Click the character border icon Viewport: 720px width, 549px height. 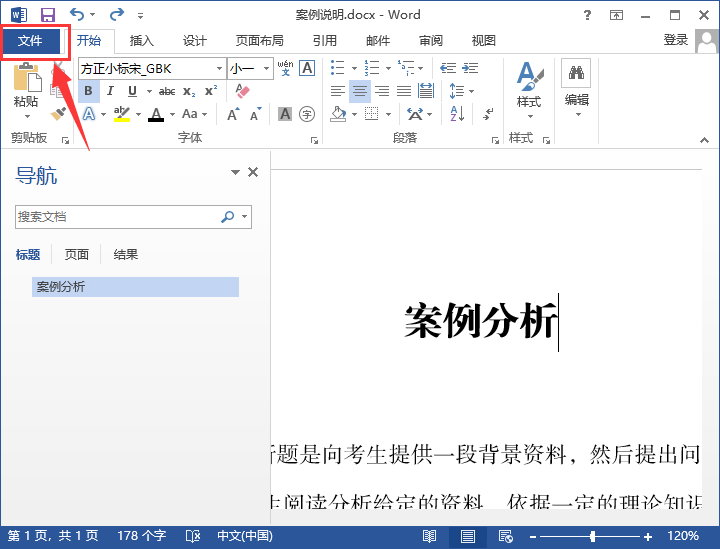tap(307, 68)
